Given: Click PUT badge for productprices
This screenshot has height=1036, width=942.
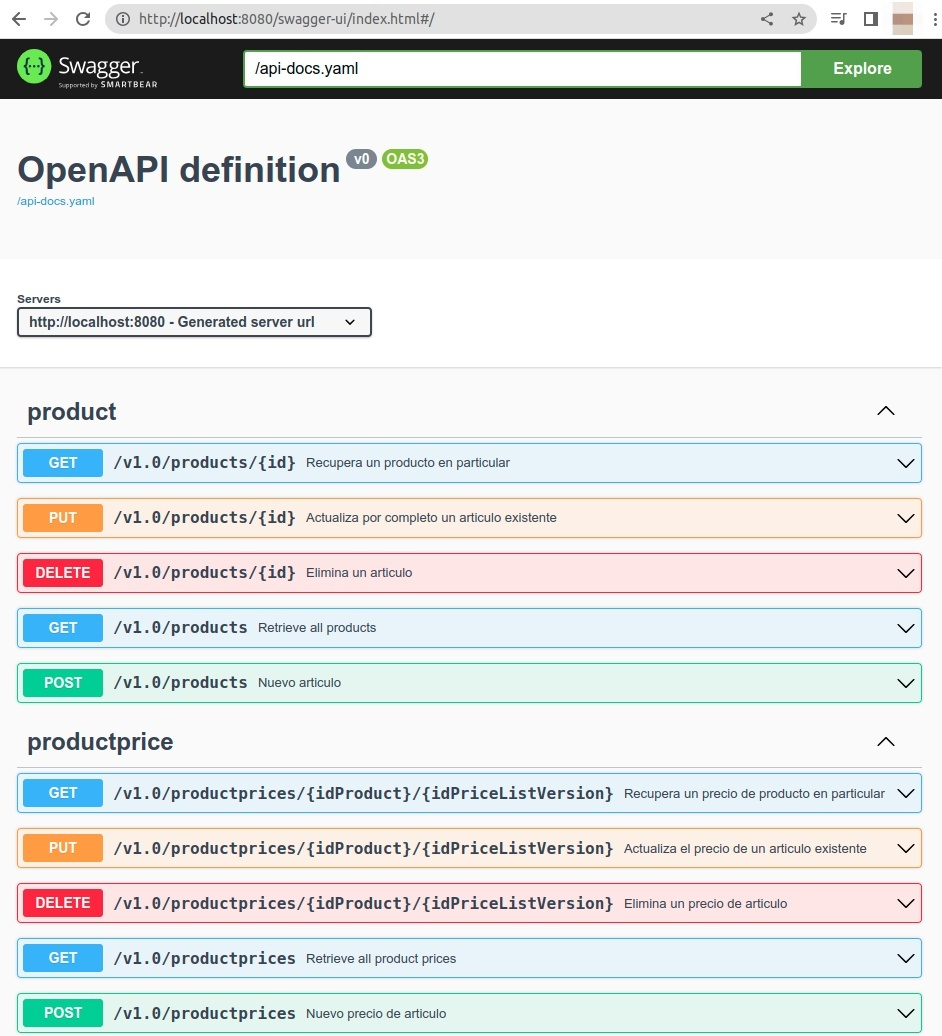Looking at the screenshot, I should 63,848.
